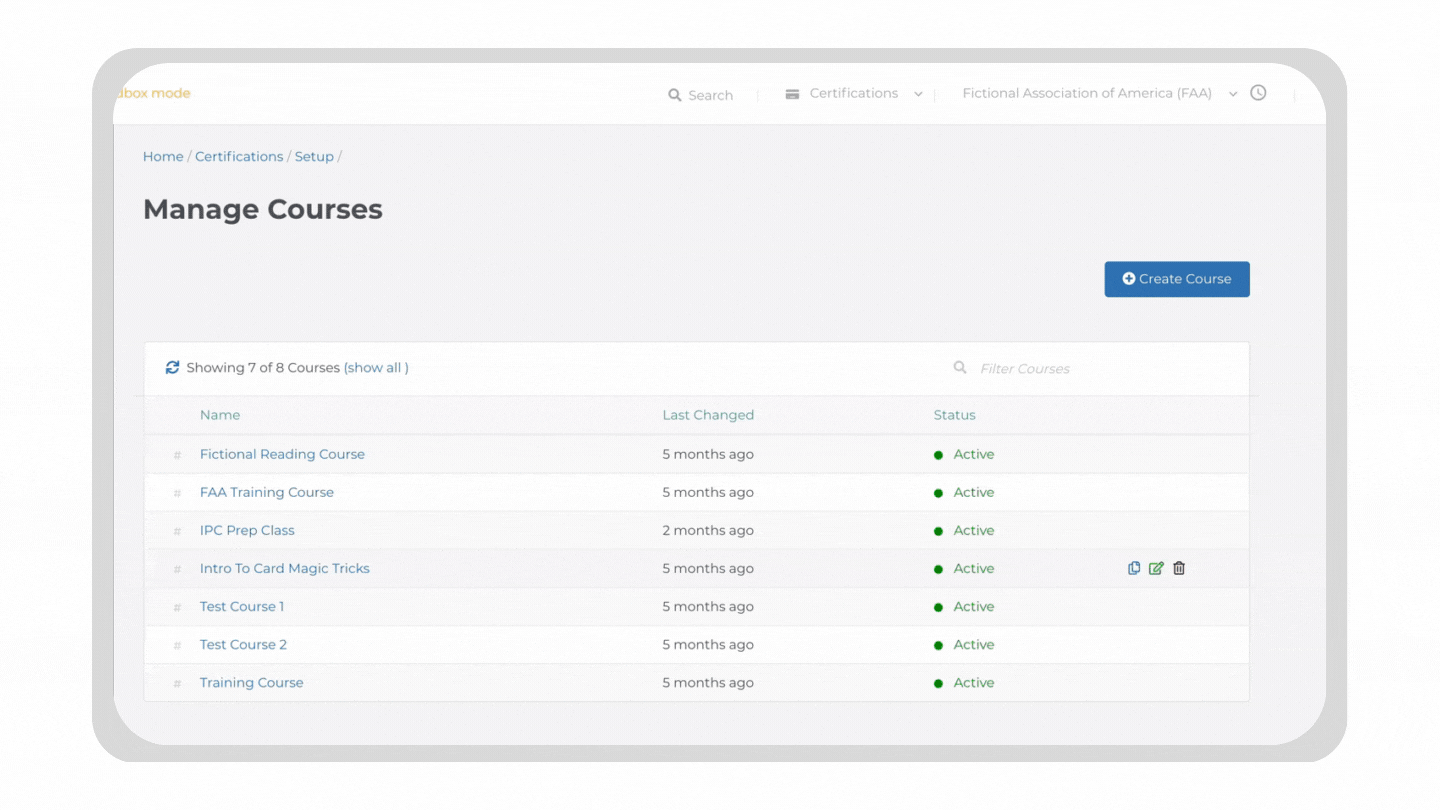Open the IPC Prep Class link

click(247, 530)
